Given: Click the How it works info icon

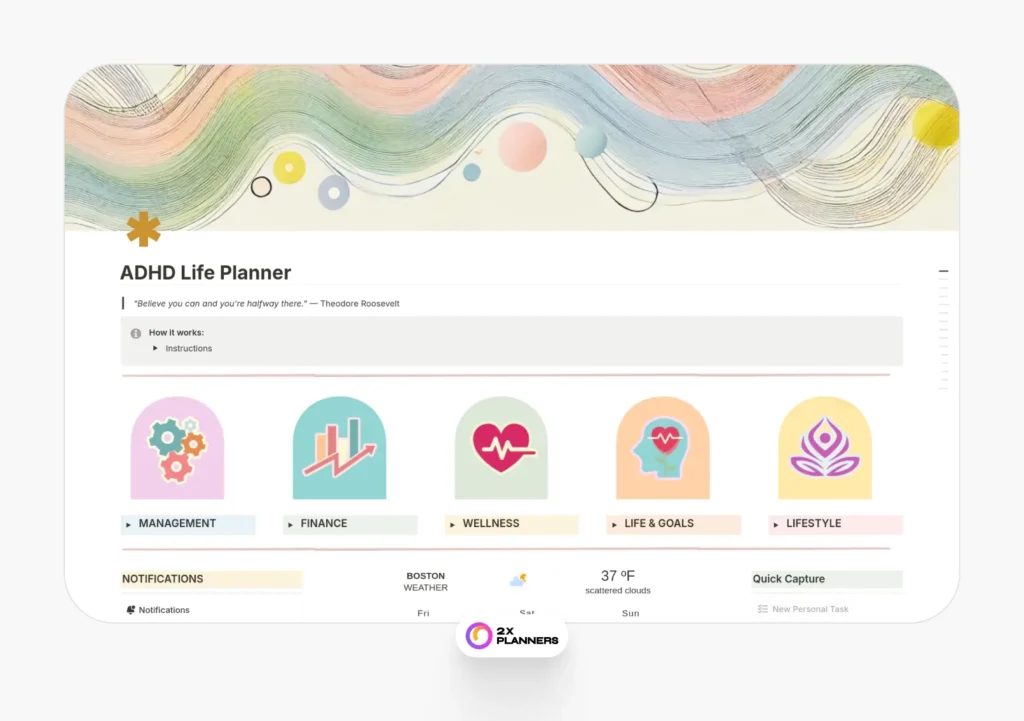Looking at the screenshot, I should coord(136,333).
